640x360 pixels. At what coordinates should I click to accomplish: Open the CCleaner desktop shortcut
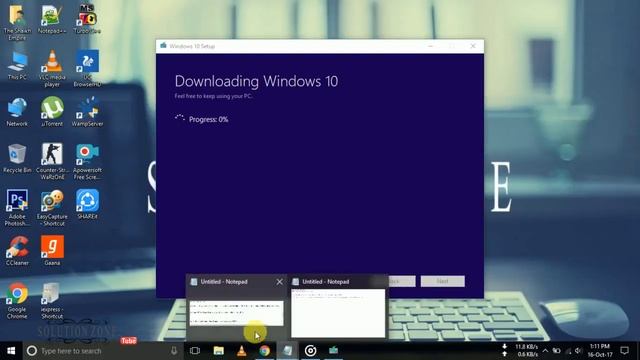(x=17, y=251)
